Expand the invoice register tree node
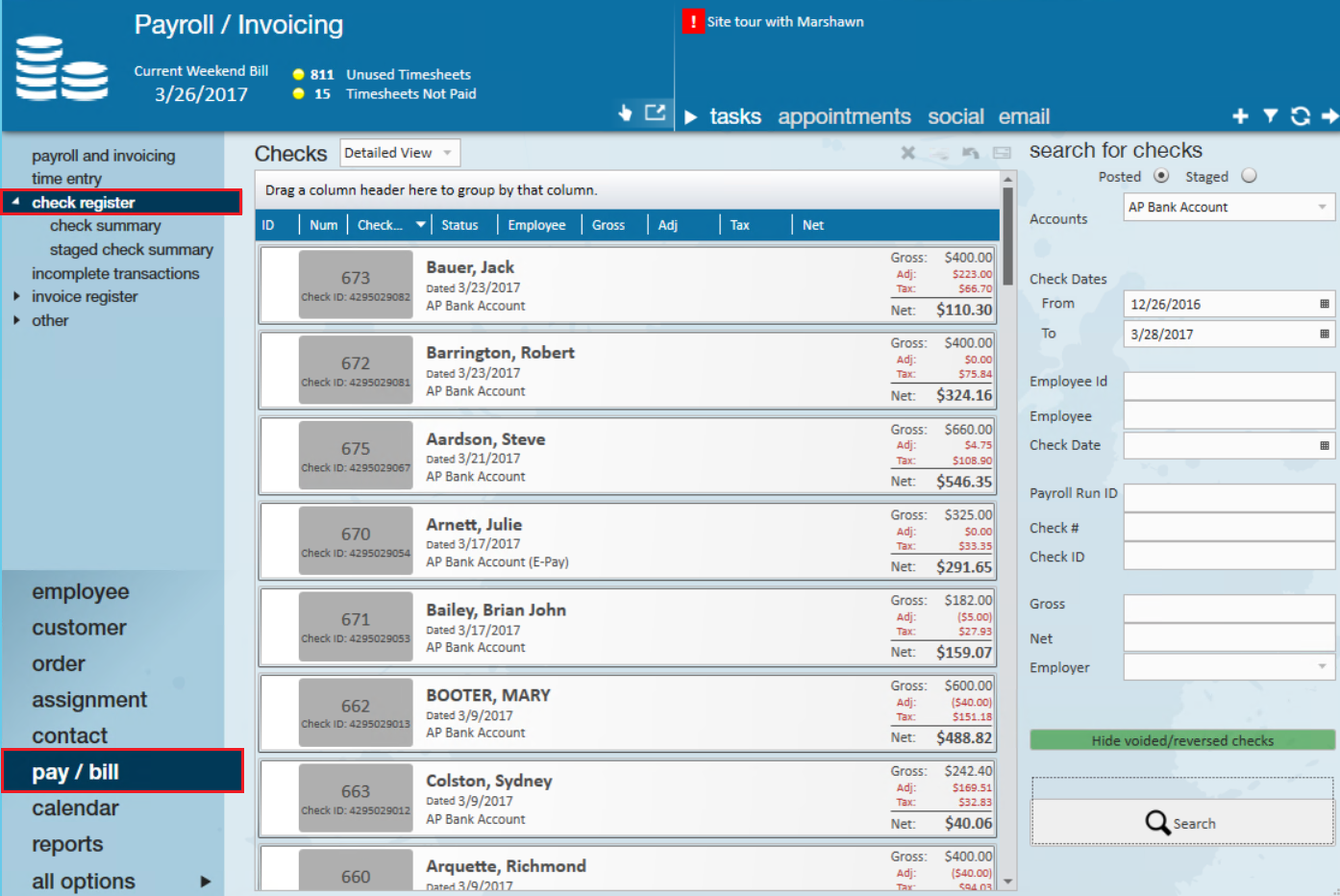Screen dimensions: 1340x896 [x=16, y=296]
